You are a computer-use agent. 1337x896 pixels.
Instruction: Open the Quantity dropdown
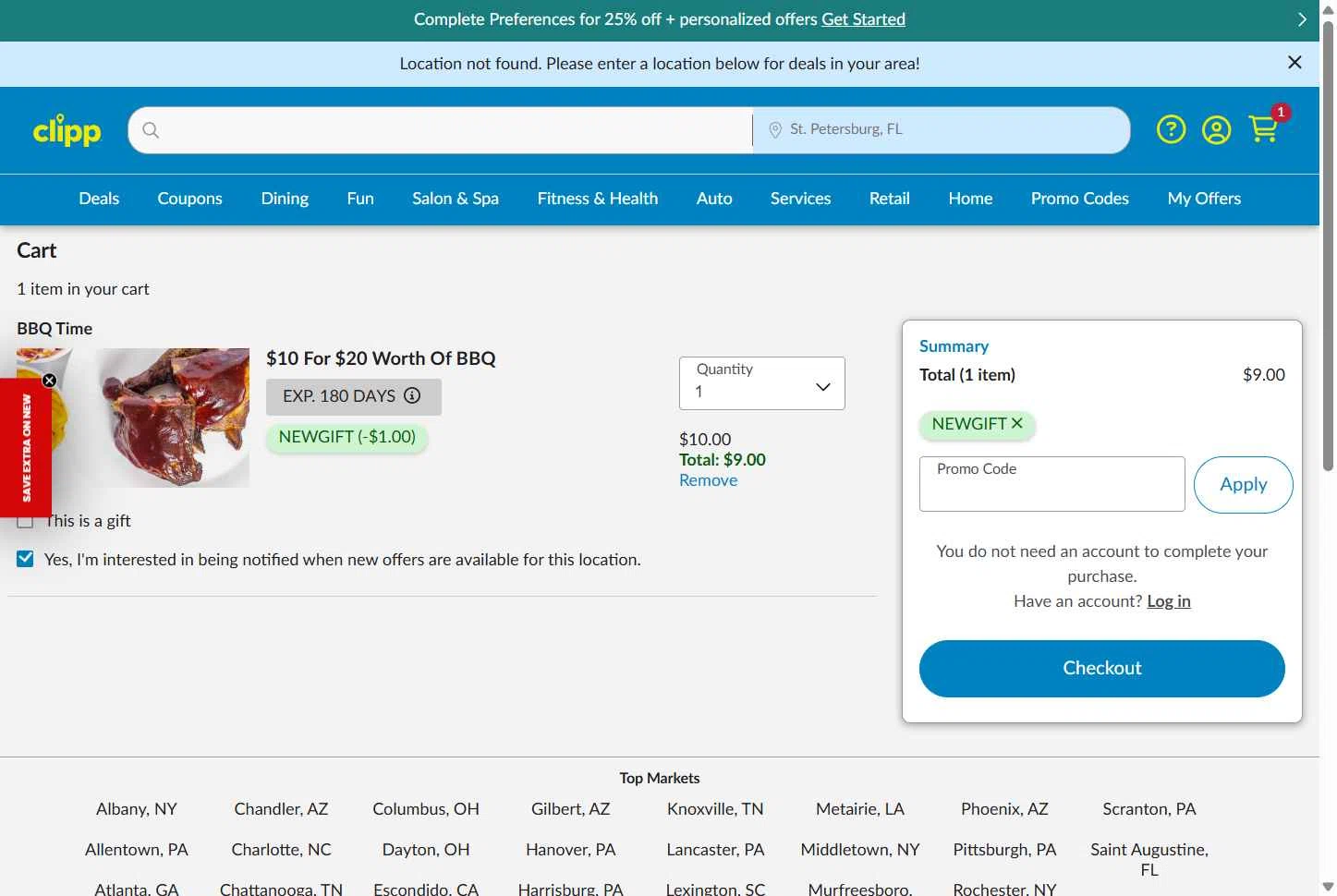(762, 383)
